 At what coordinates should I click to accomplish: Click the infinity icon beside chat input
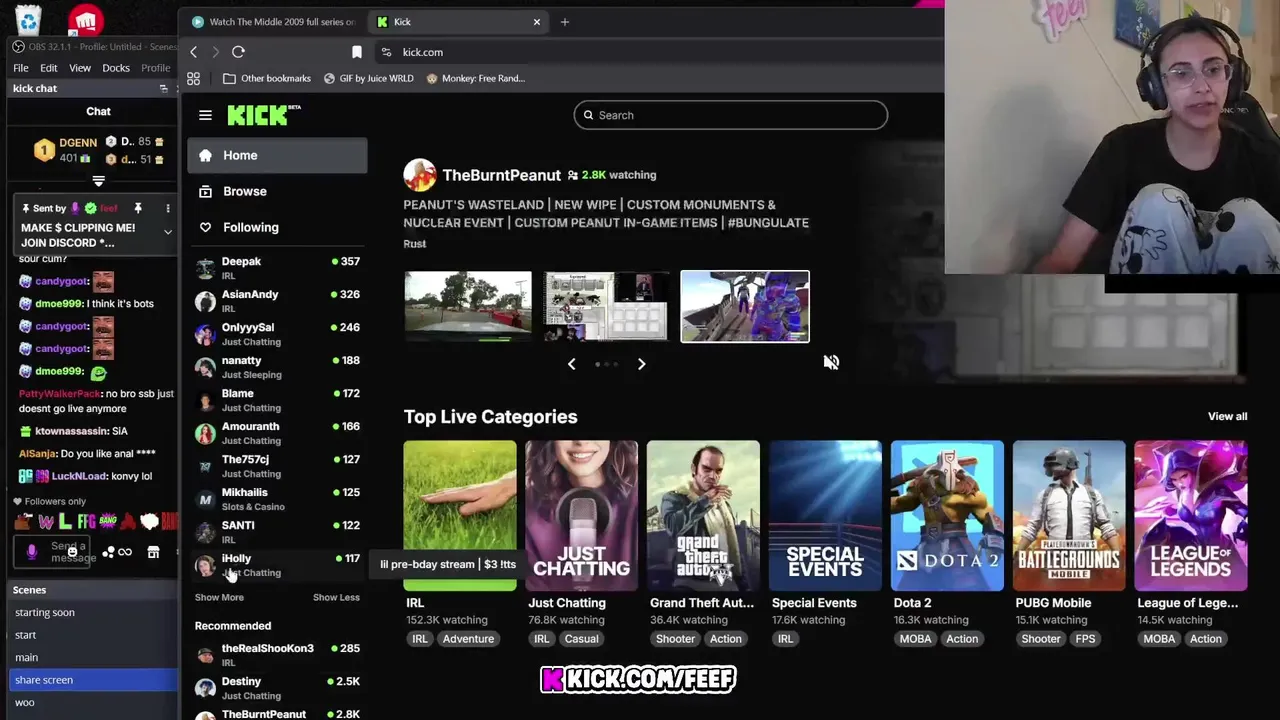point(125,552)
